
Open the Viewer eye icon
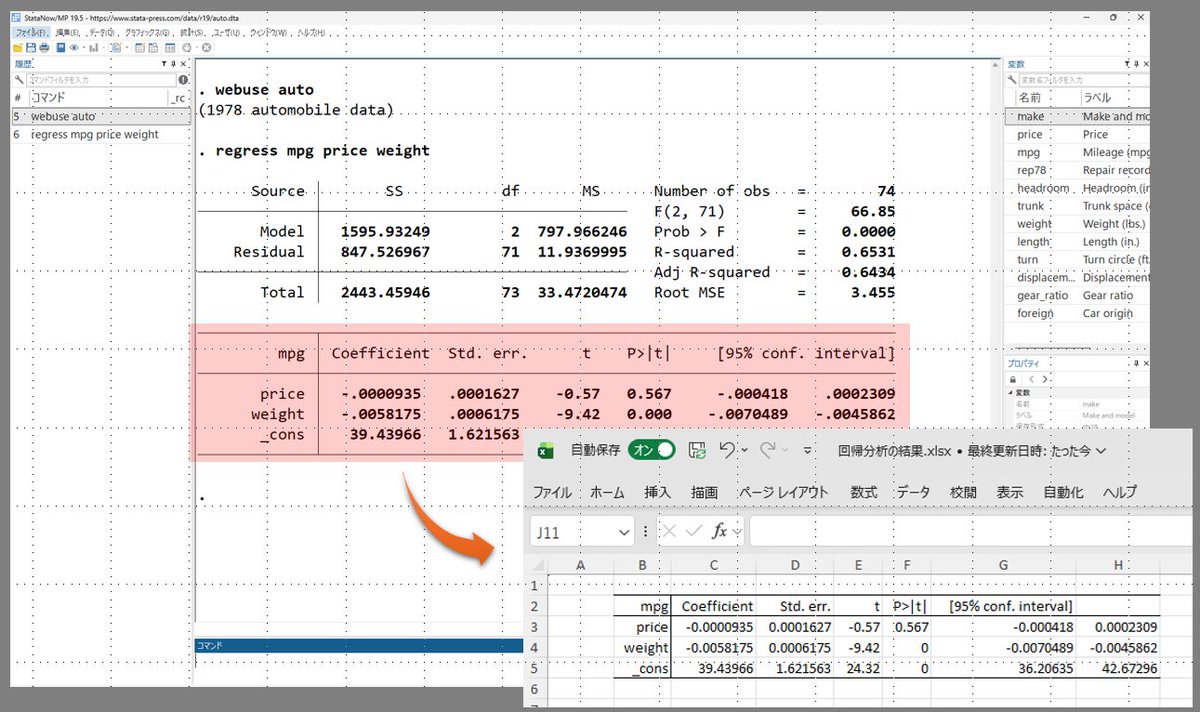tap(74, 48)
